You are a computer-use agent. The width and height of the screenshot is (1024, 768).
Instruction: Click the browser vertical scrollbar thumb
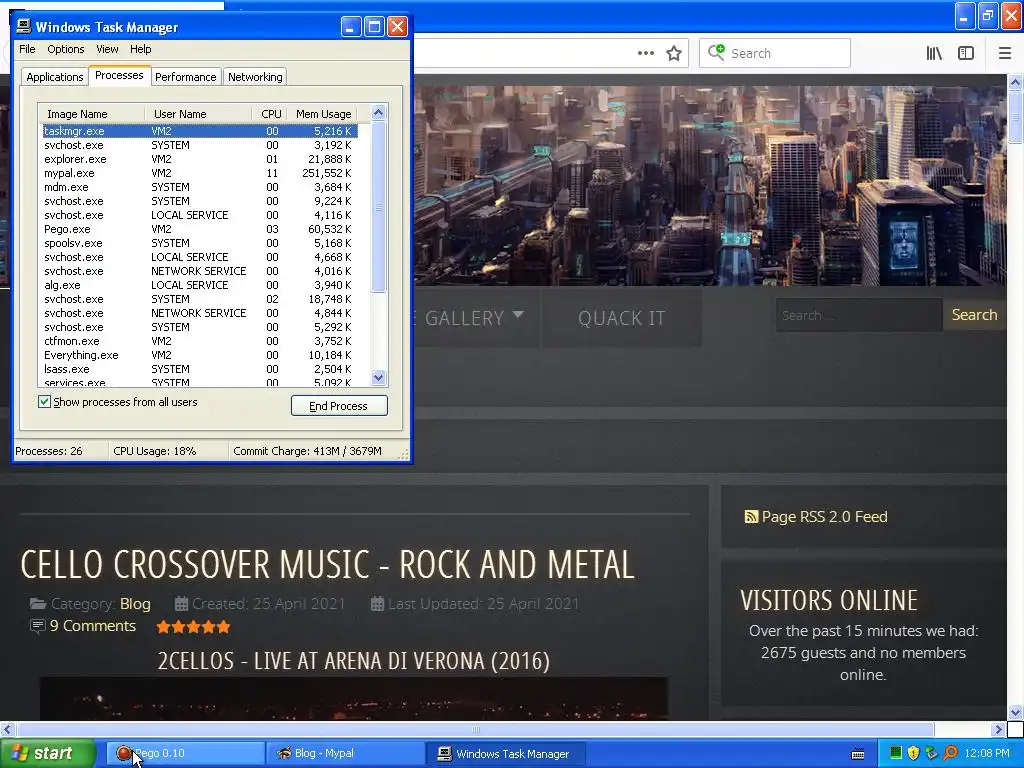click(1015, 118)
